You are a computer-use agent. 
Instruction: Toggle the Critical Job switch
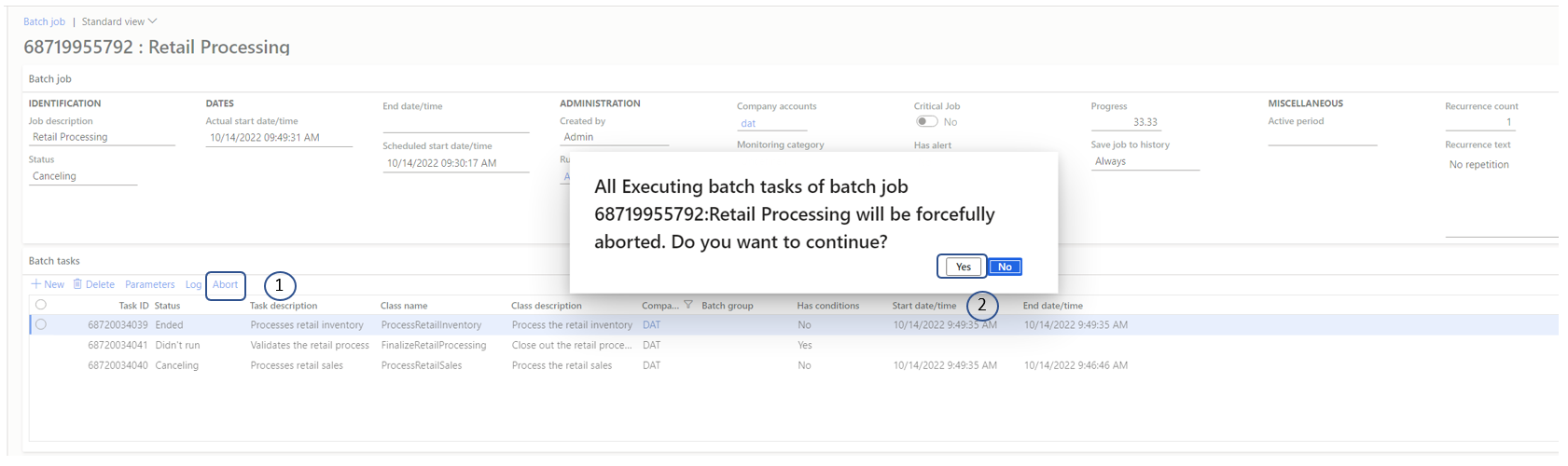926,121
